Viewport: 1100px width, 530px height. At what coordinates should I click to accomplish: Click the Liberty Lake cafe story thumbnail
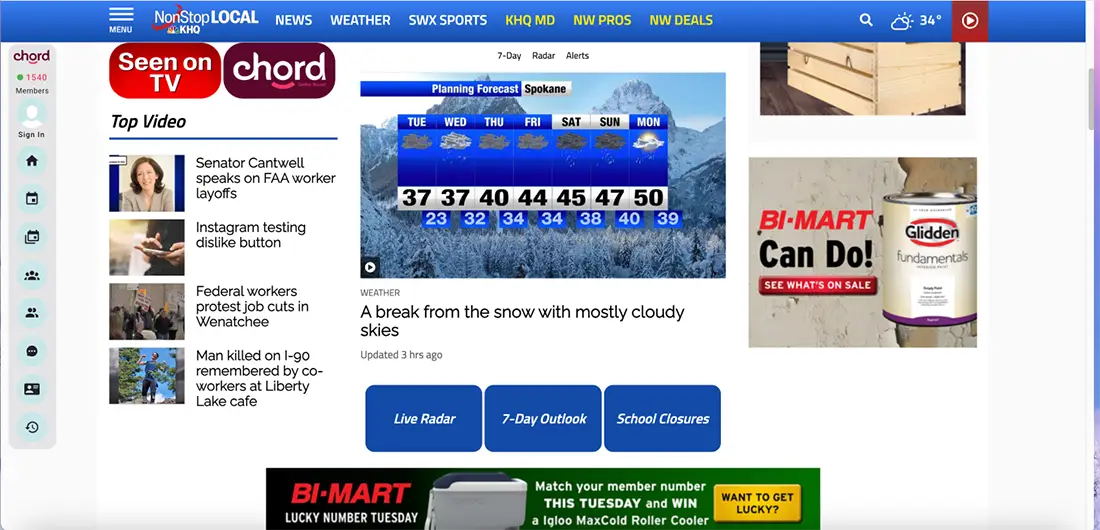coord(147,376)
